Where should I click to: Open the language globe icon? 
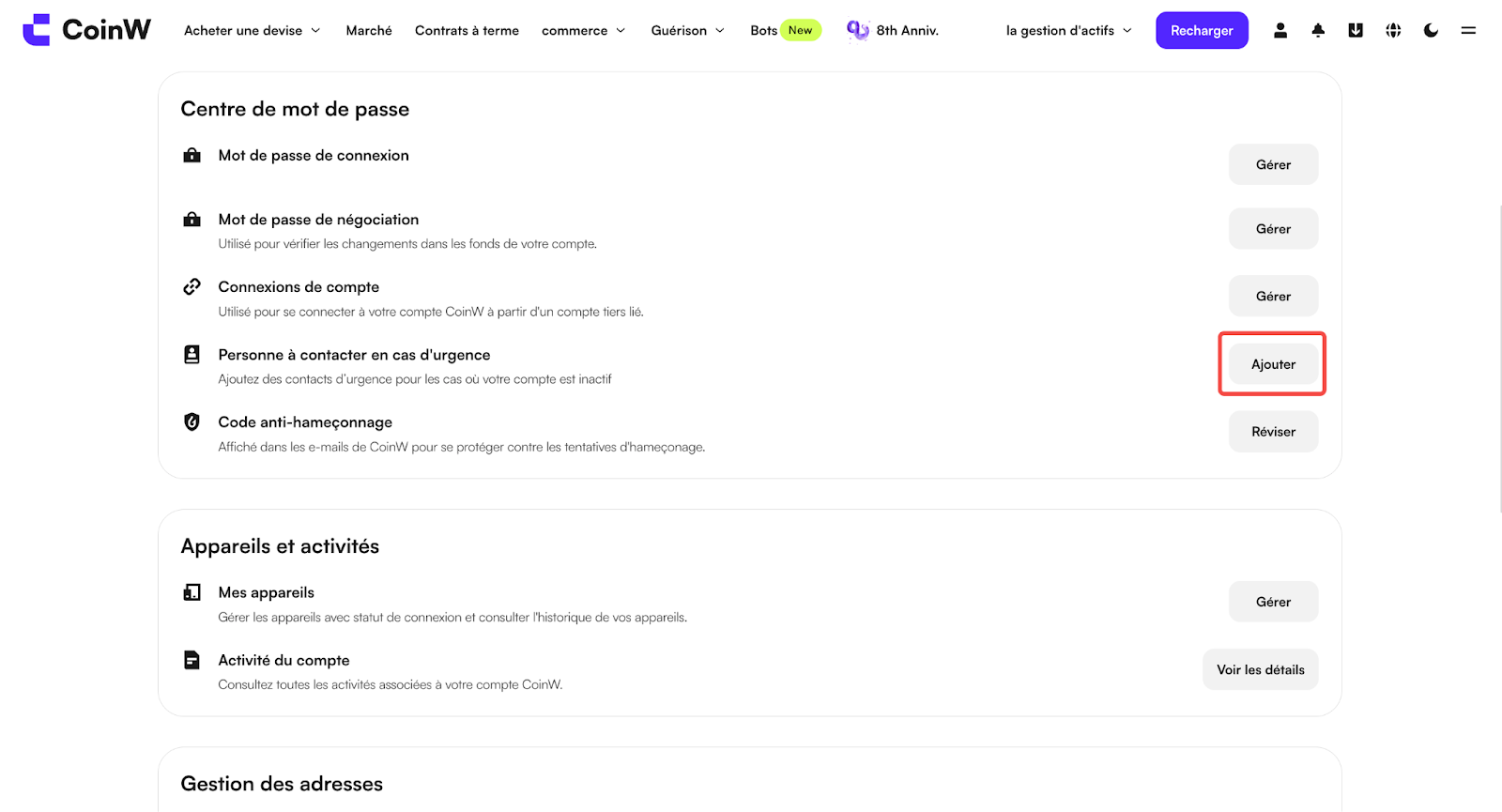pos(1393,30)
